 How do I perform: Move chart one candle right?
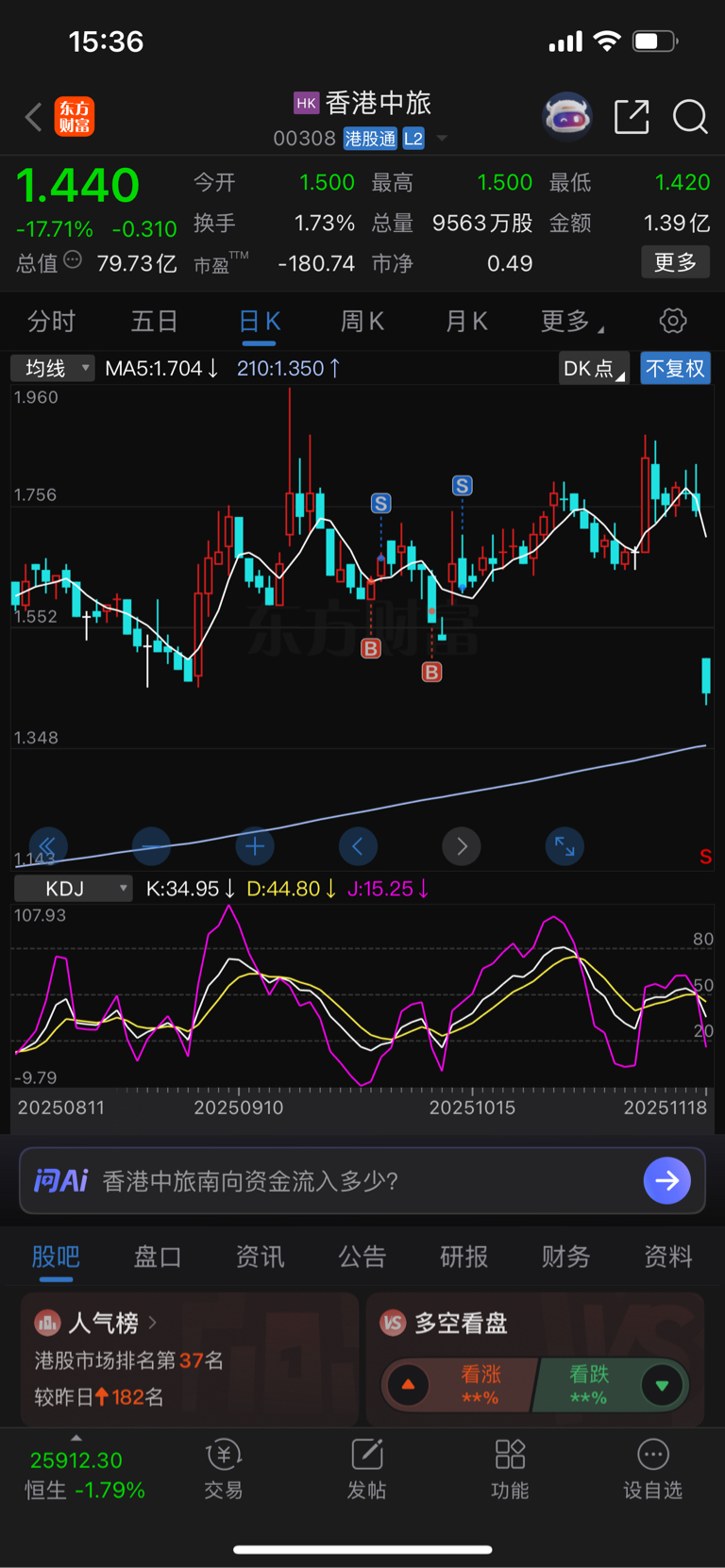point(462,846)
